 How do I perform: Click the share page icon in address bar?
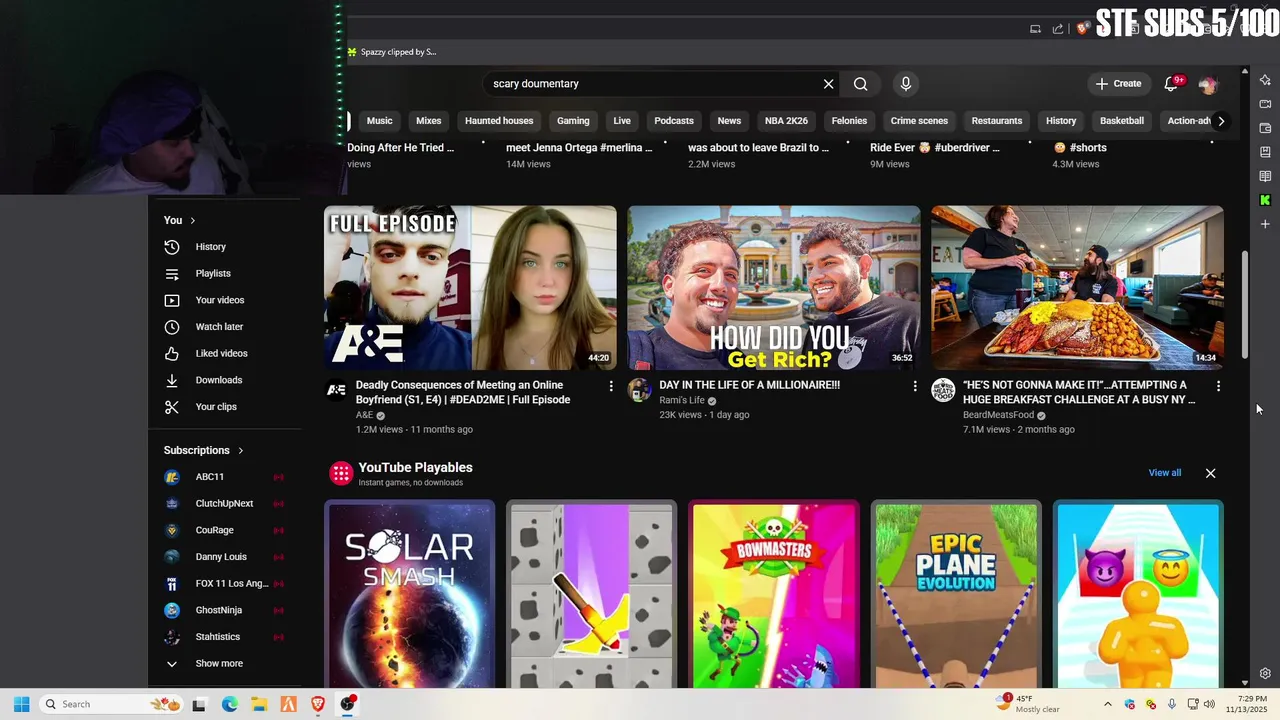click(1058, 29)
